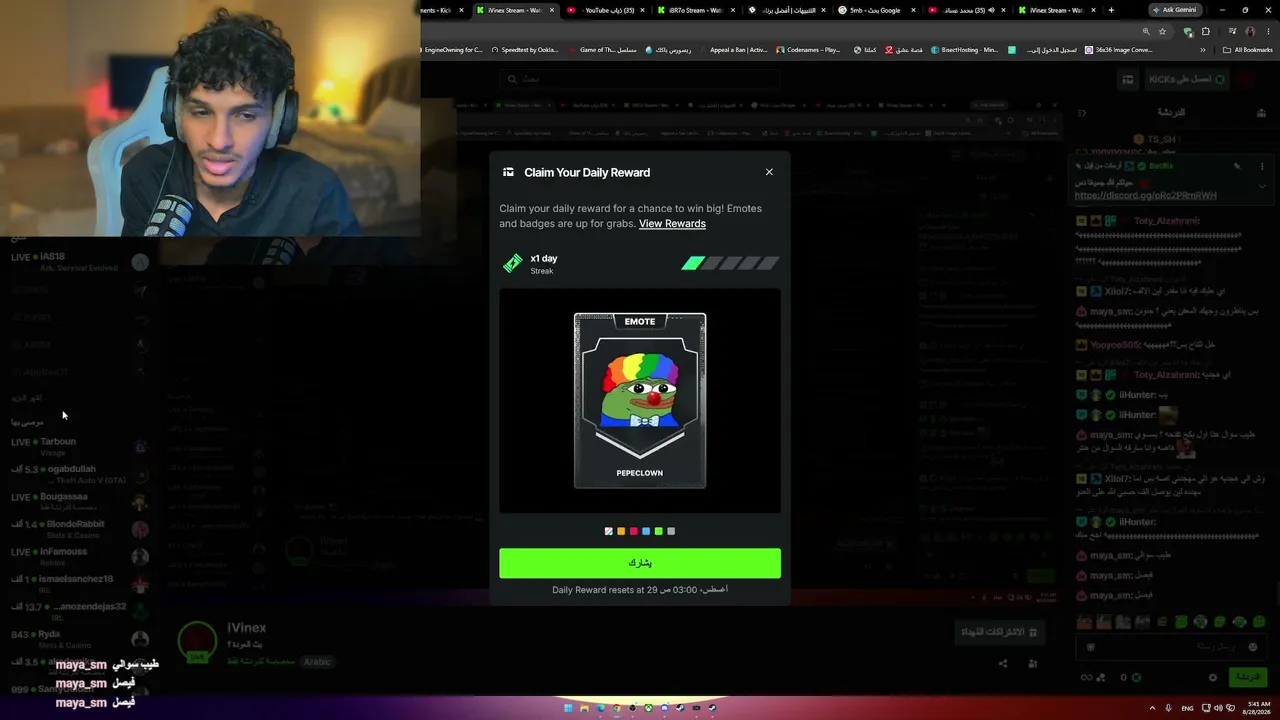Collapse the chat panel with the arrow icon
This screenshot has height=720, width=1280.
point(1082,113)
